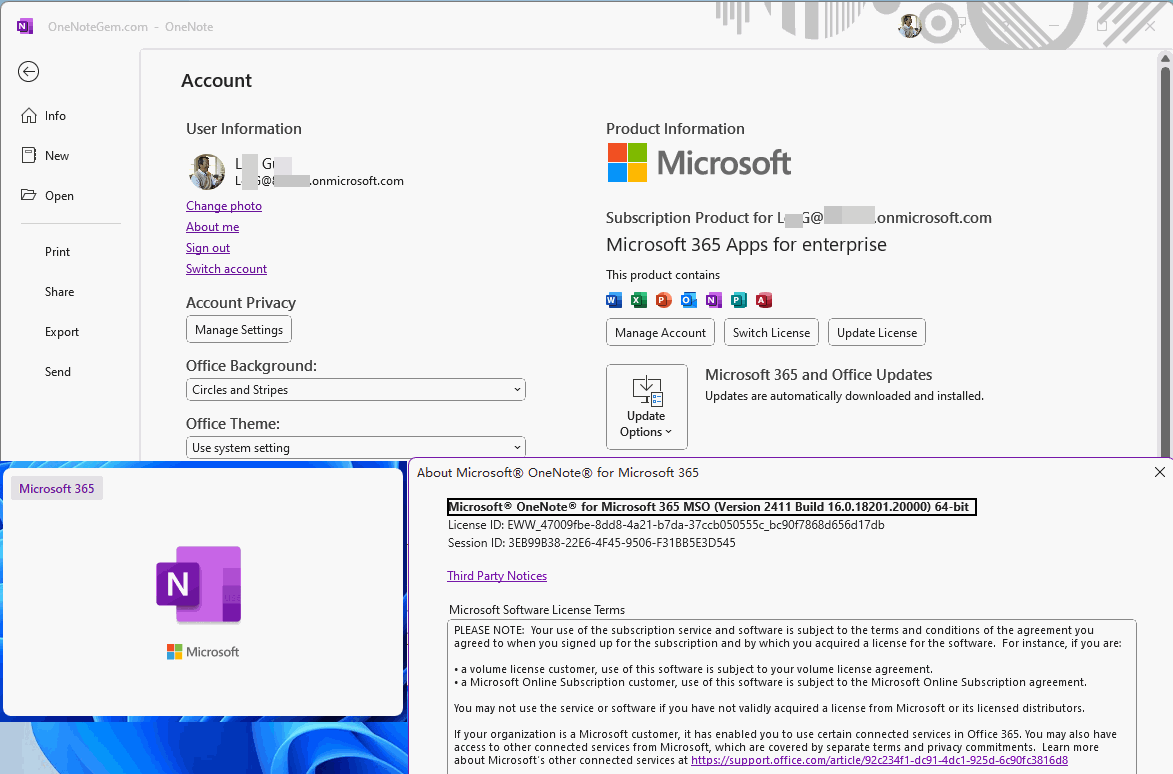Click the Sign out link
1173x774 pixels.
208,248
